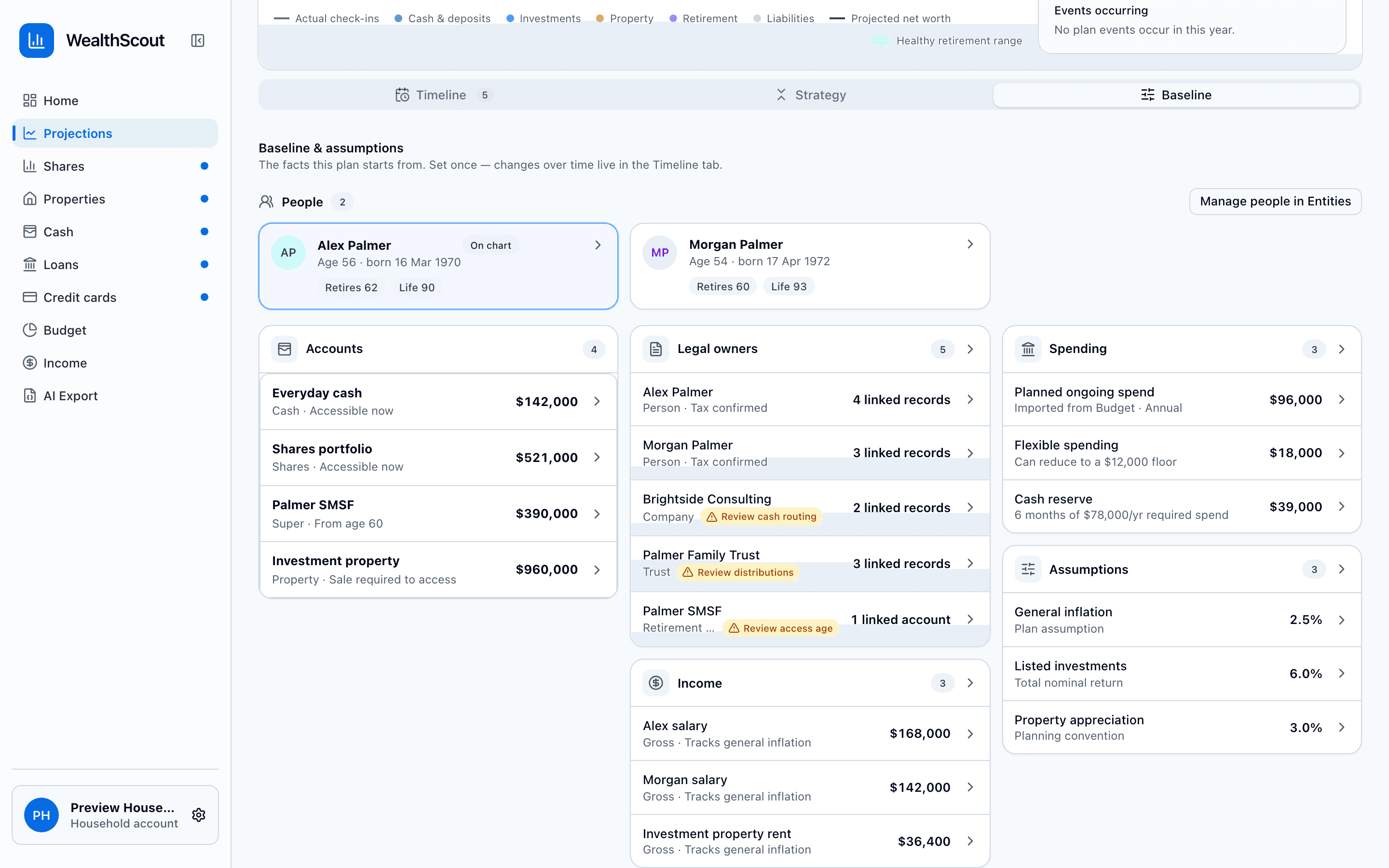Open Properties in the sidebar

pos(115,199)
